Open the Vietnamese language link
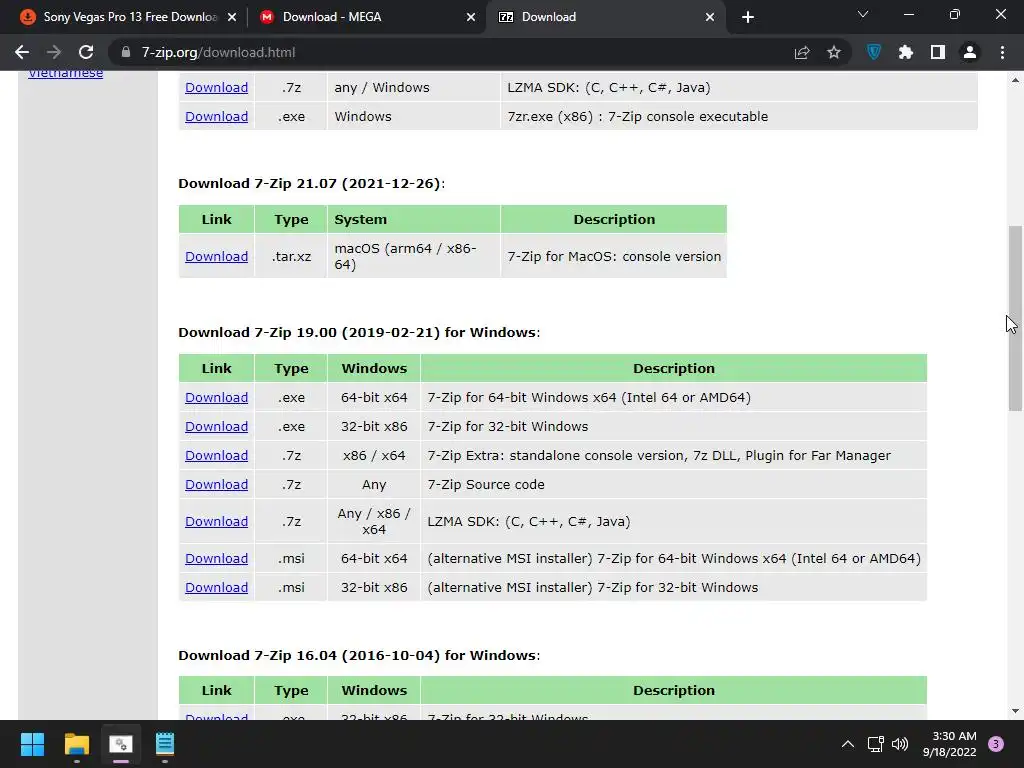The image size is (1024, 768). tap(65, 73)
